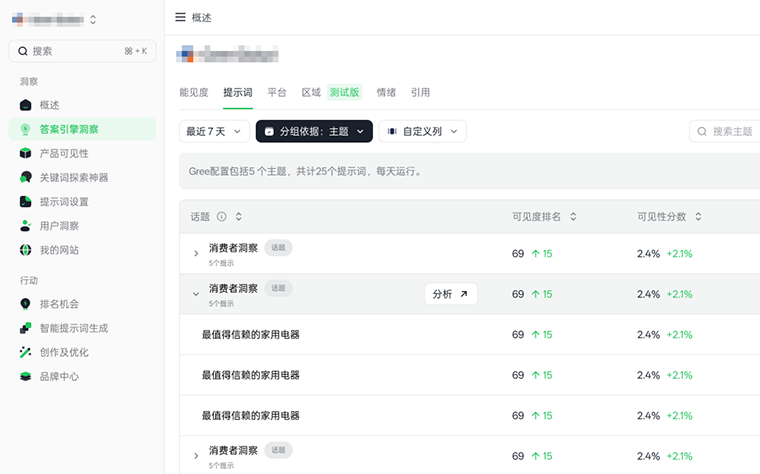Click the 概述 home icon in sidebar
The image size is (760, 474).
click(x=26, y=105)
